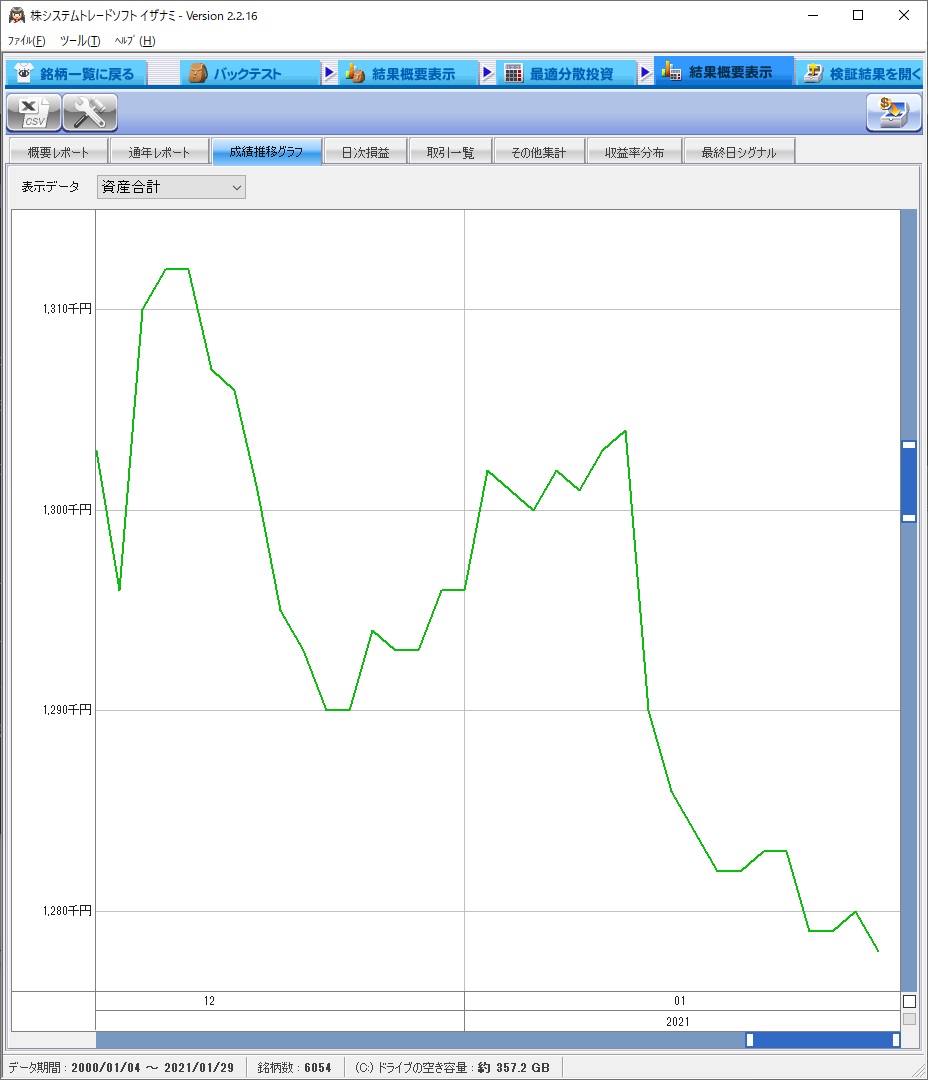Open the 取引一覧 tab
Viewport: 928px width, 1080px height.
coord(450,152)
